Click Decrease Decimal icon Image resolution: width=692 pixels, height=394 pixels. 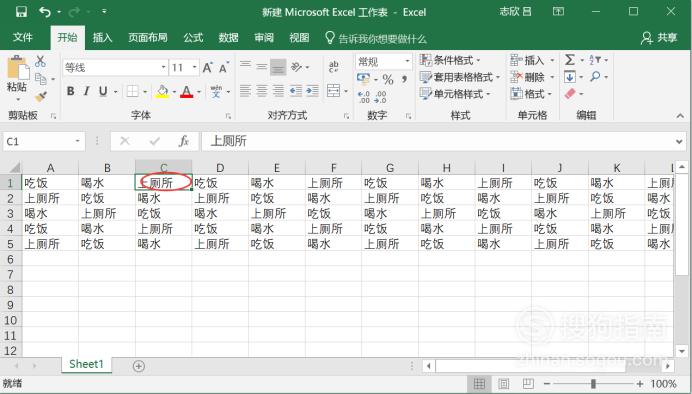coord(380,97)
